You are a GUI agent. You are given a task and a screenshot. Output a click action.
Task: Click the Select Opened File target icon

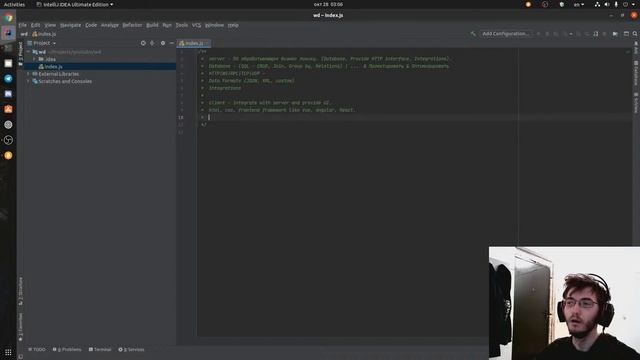[143, 43]
